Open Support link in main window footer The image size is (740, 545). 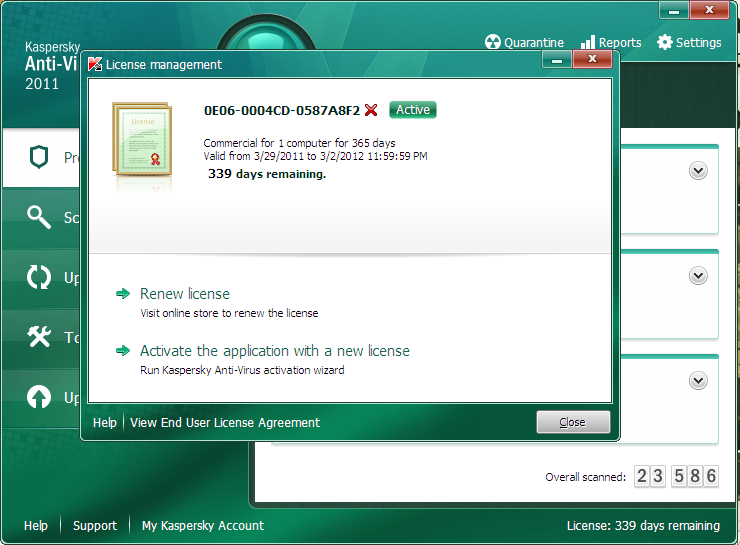click(x=95, y=526)
